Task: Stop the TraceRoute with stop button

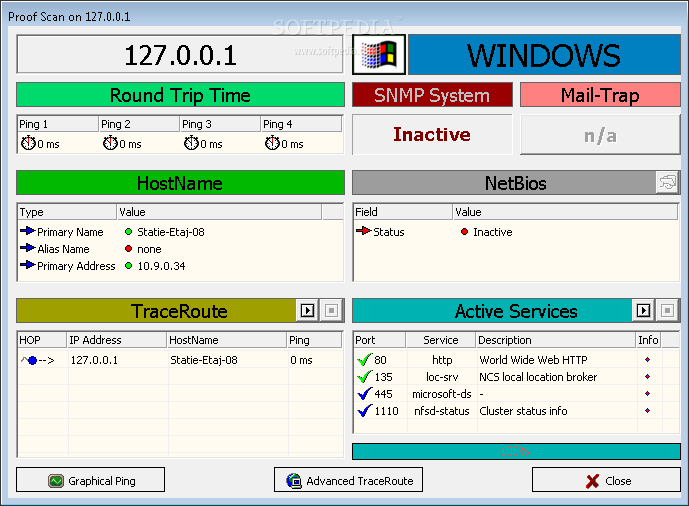Action: [331, 311]
